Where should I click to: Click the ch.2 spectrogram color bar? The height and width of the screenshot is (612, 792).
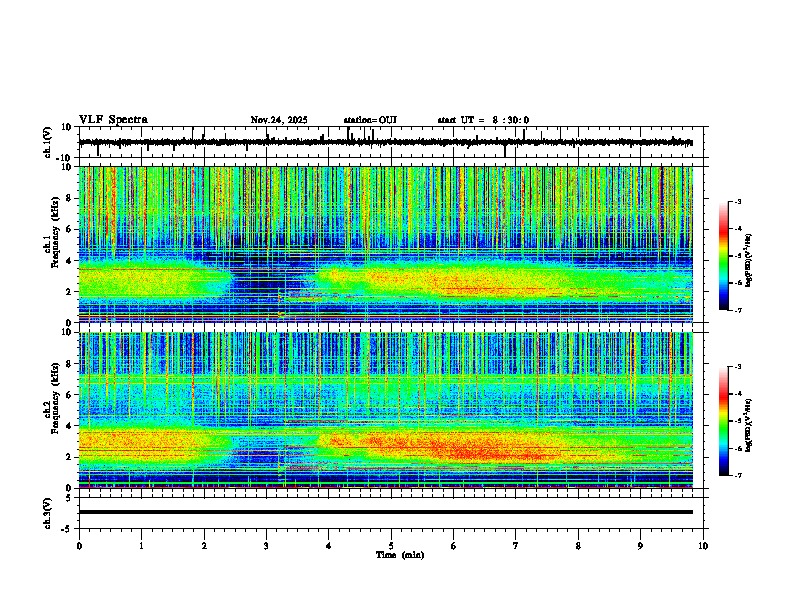(x=724, y=421)
